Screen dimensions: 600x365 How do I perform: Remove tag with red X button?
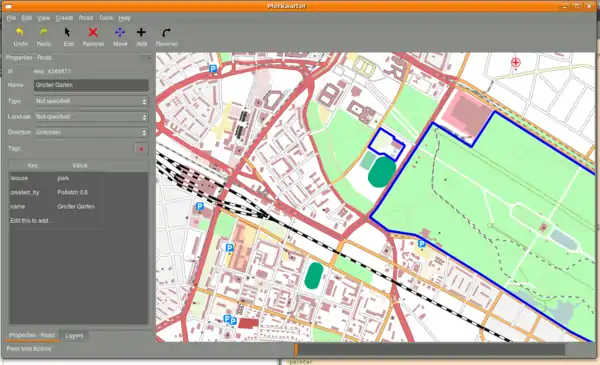[142, 149]
